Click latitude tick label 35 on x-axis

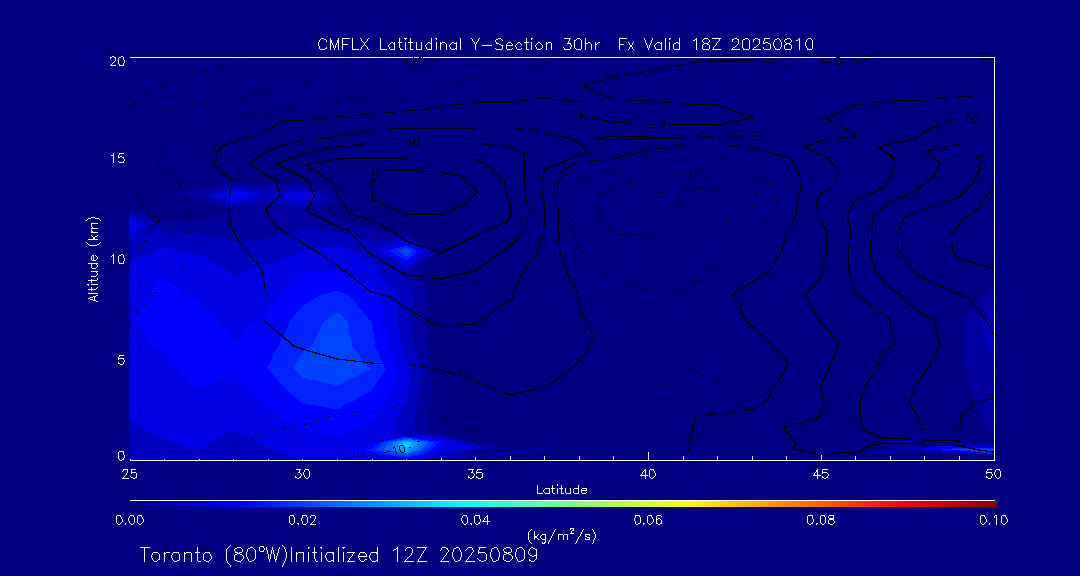[x=475, y=473]
